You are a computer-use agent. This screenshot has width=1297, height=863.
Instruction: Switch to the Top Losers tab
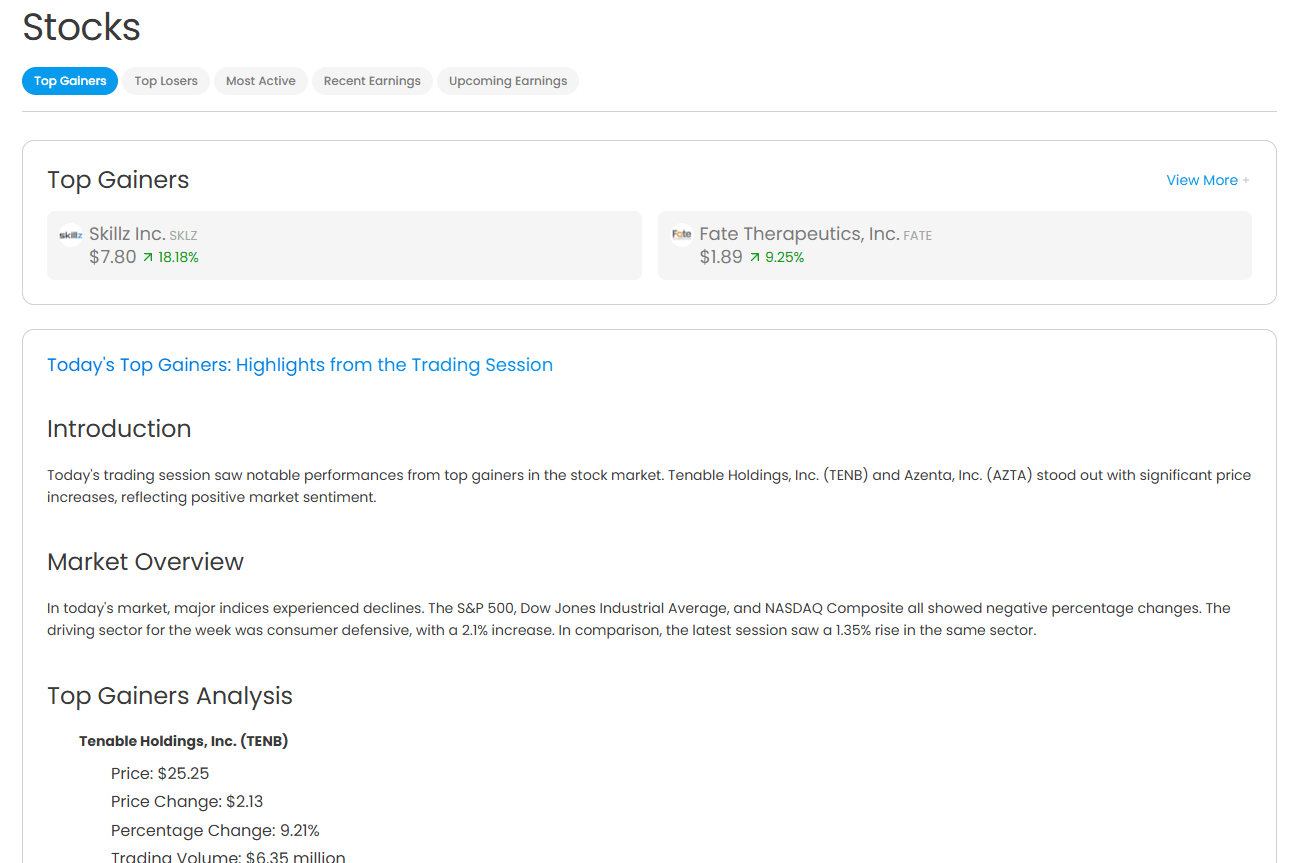coord(166,81)
